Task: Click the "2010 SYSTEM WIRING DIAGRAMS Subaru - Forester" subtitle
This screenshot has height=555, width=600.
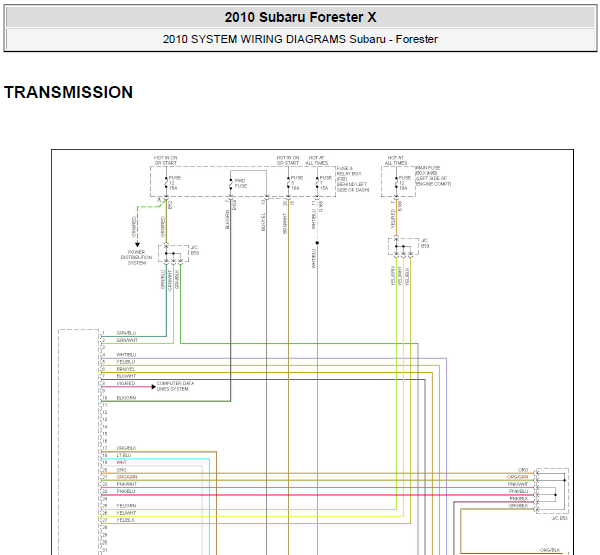Action: [300, 39]
